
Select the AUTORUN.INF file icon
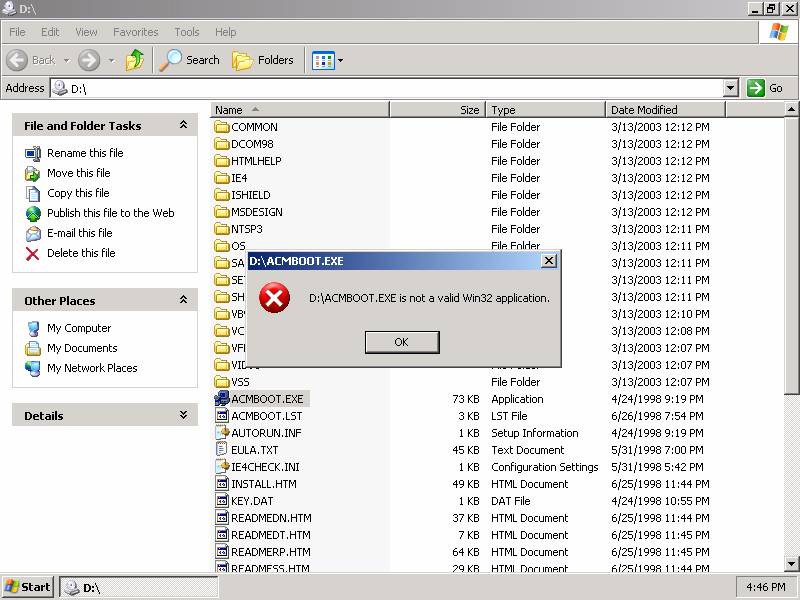[x=222, y=433]
